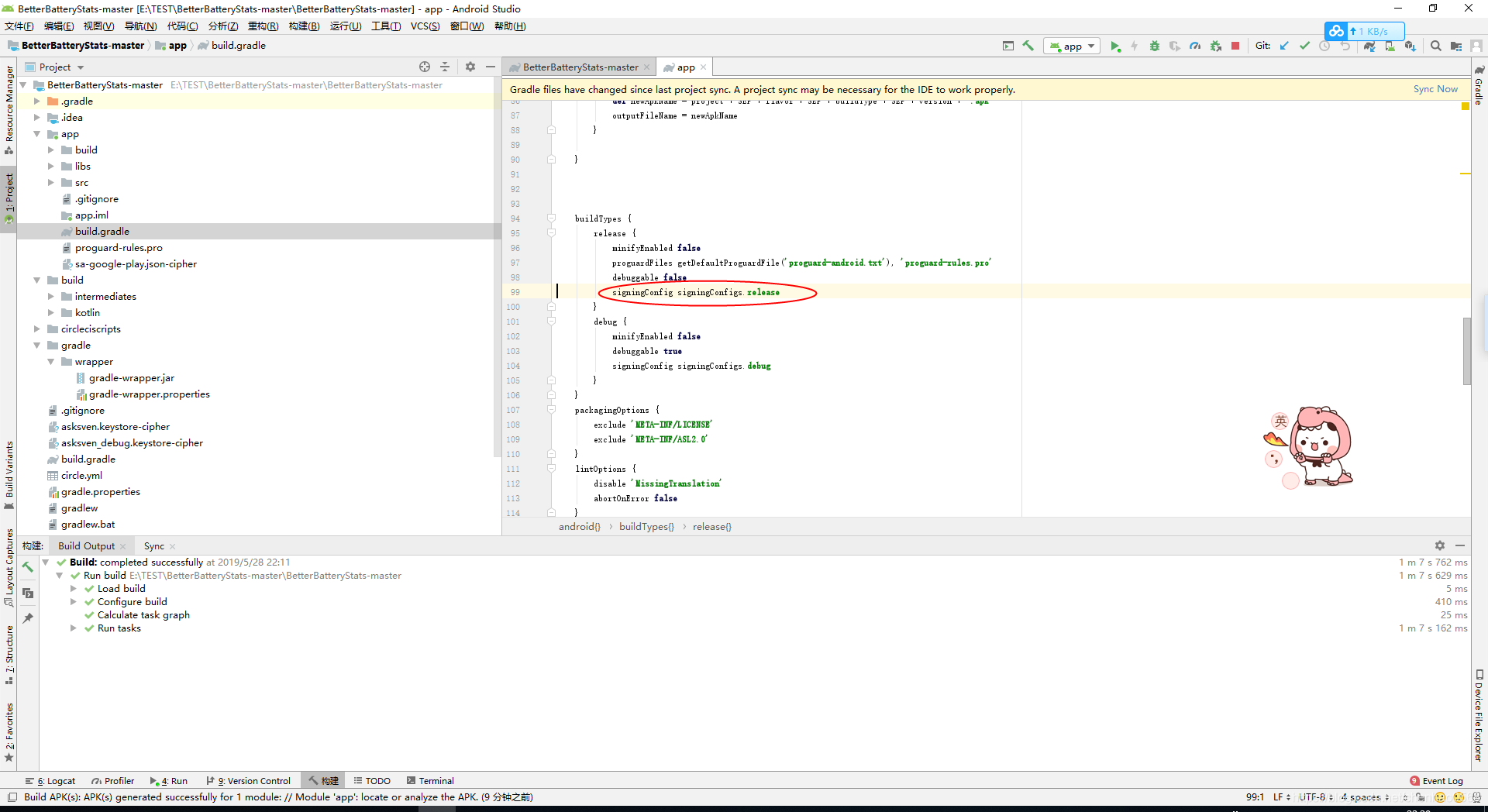Open Build panel settings gear

point(1440,545)
